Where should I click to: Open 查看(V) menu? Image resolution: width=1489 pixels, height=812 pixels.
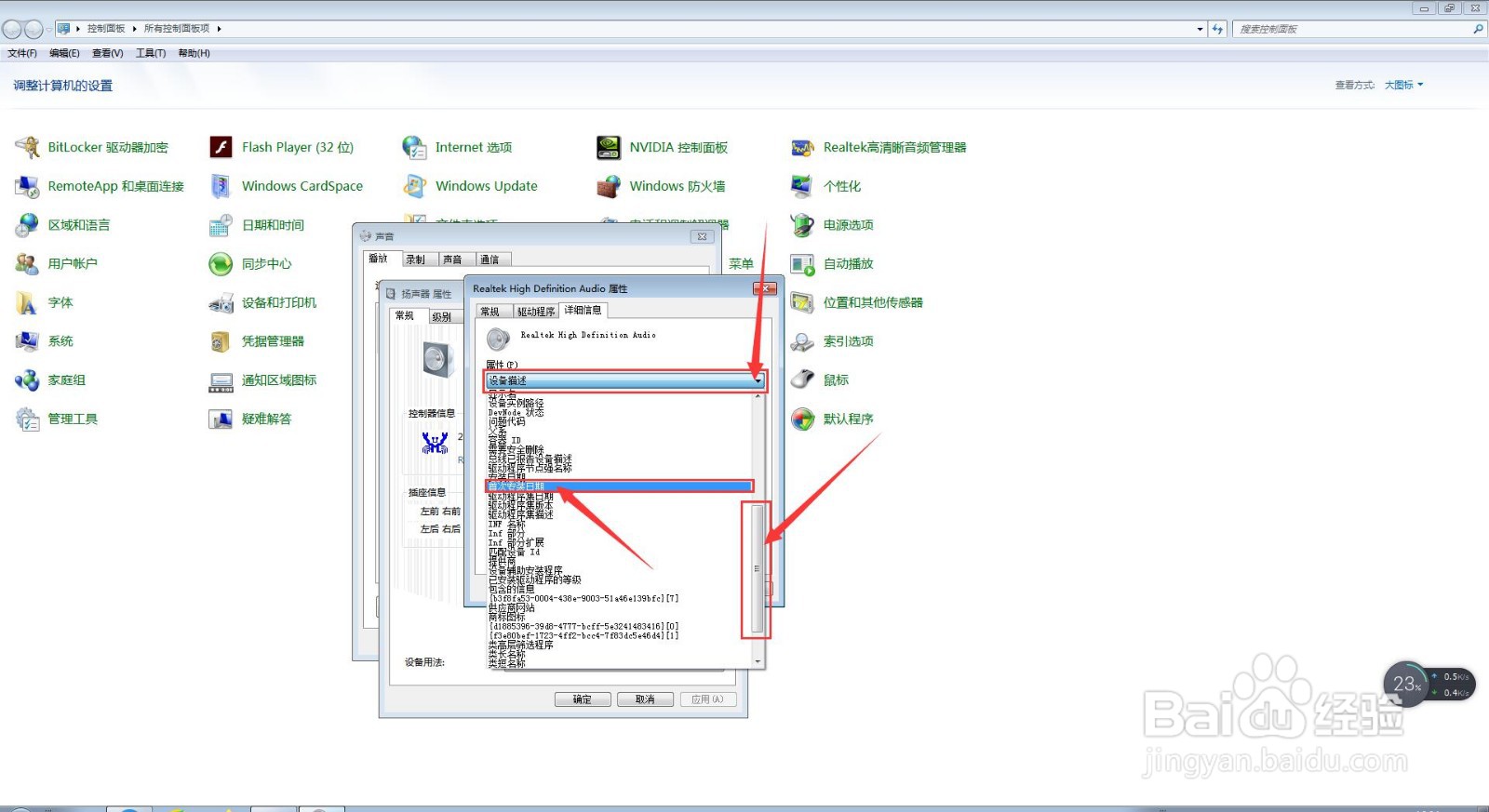pos(108,53)
